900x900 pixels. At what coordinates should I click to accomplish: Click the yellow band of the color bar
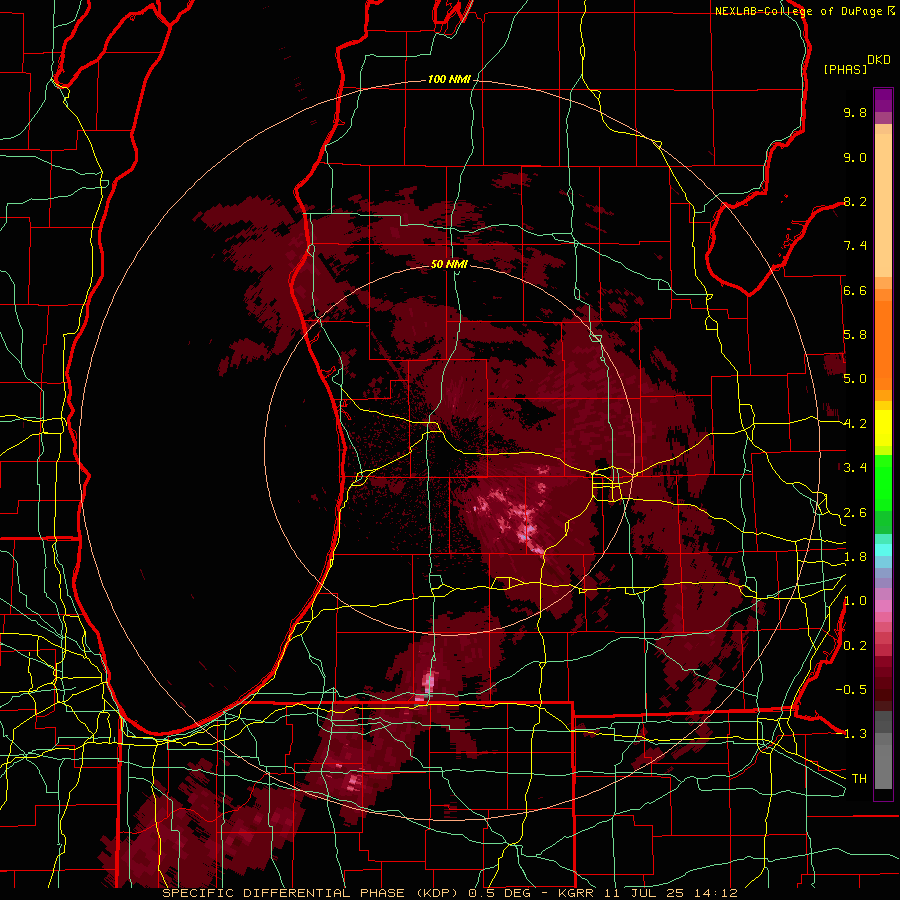click(883, 428)
